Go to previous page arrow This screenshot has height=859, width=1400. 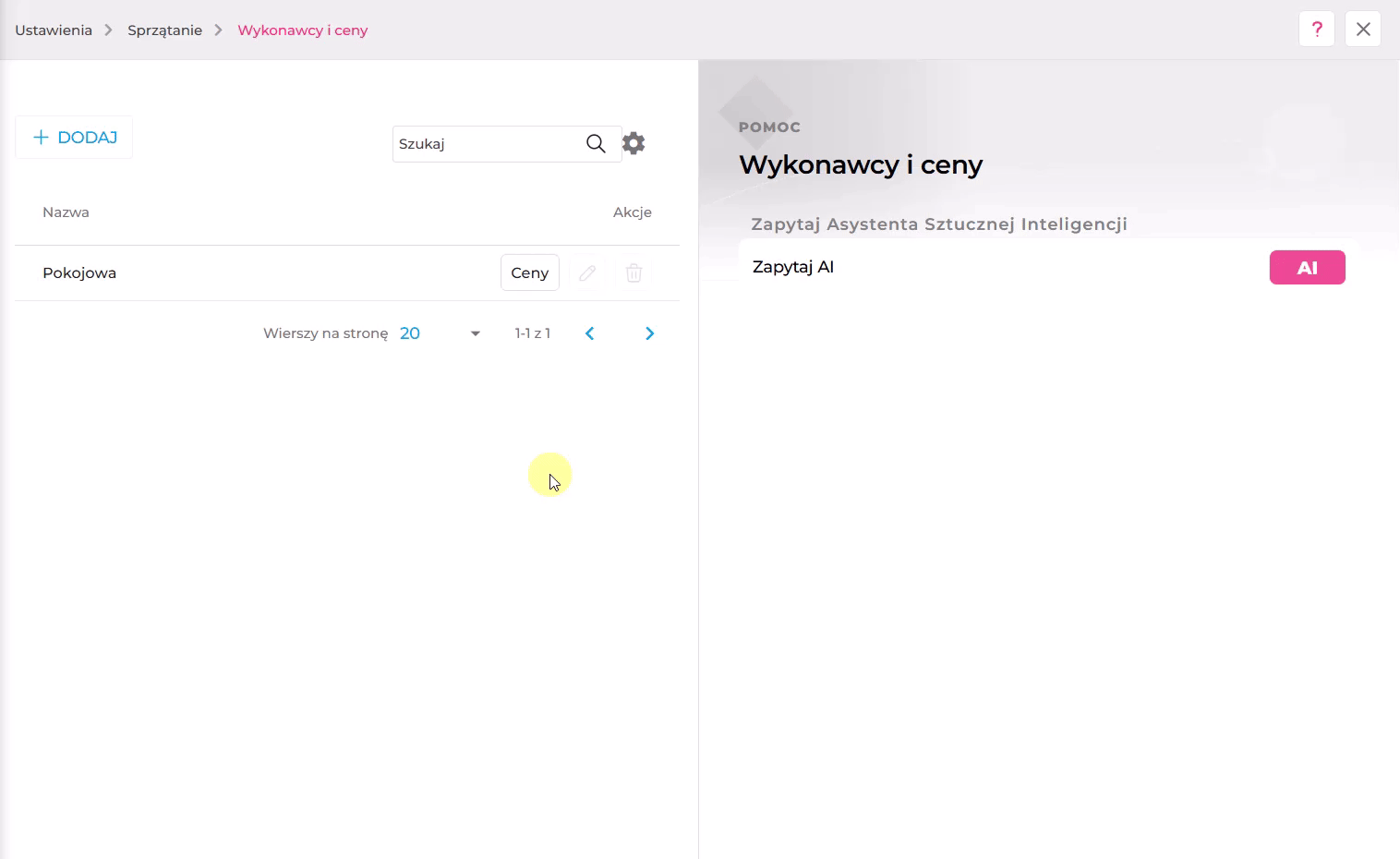(589, 333)
